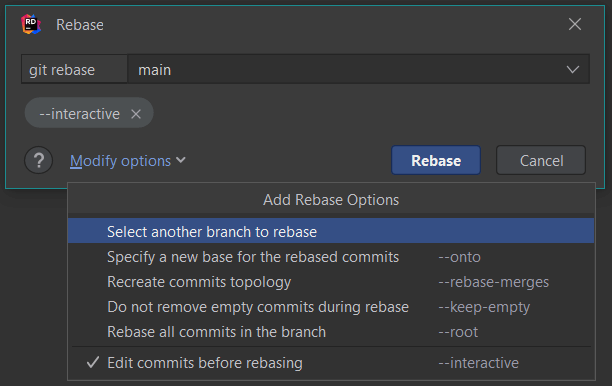Click the Add Rebase Options header
This screenshot has width=612, height=386.
331,200
